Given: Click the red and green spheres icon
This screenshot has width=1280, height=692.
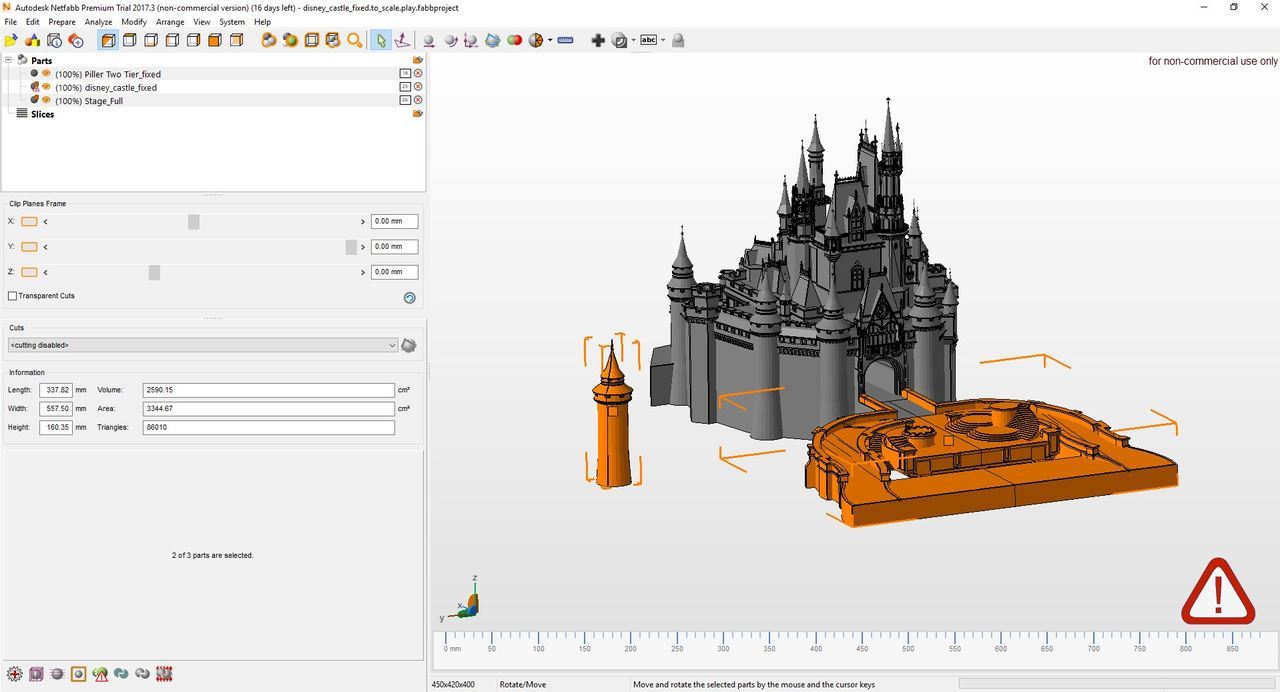Looking at the screenshot, I should click(x=514, y=40).
